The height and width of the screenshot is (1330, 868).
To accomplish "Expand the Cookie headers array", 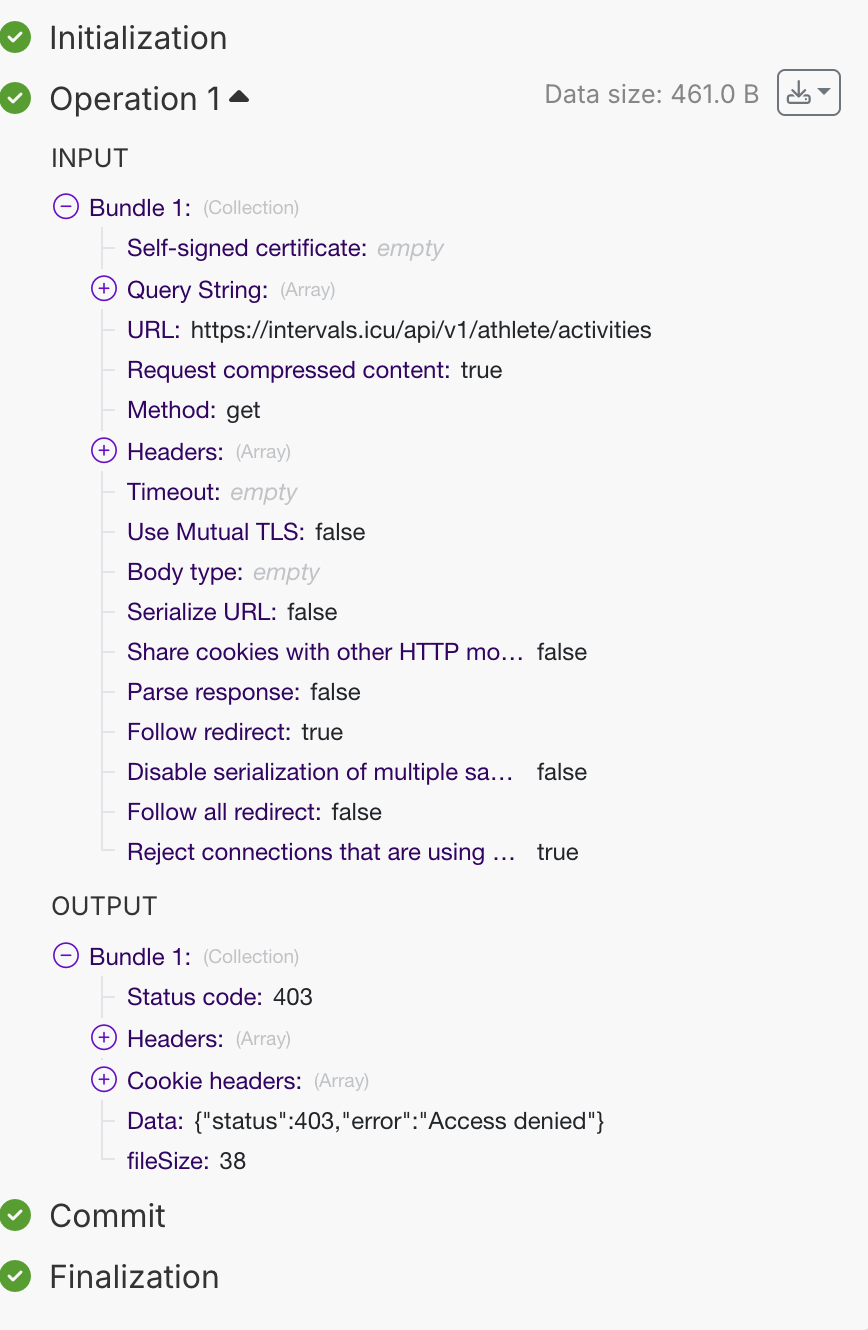I will pyautogui.click(x=104, y=1080).
